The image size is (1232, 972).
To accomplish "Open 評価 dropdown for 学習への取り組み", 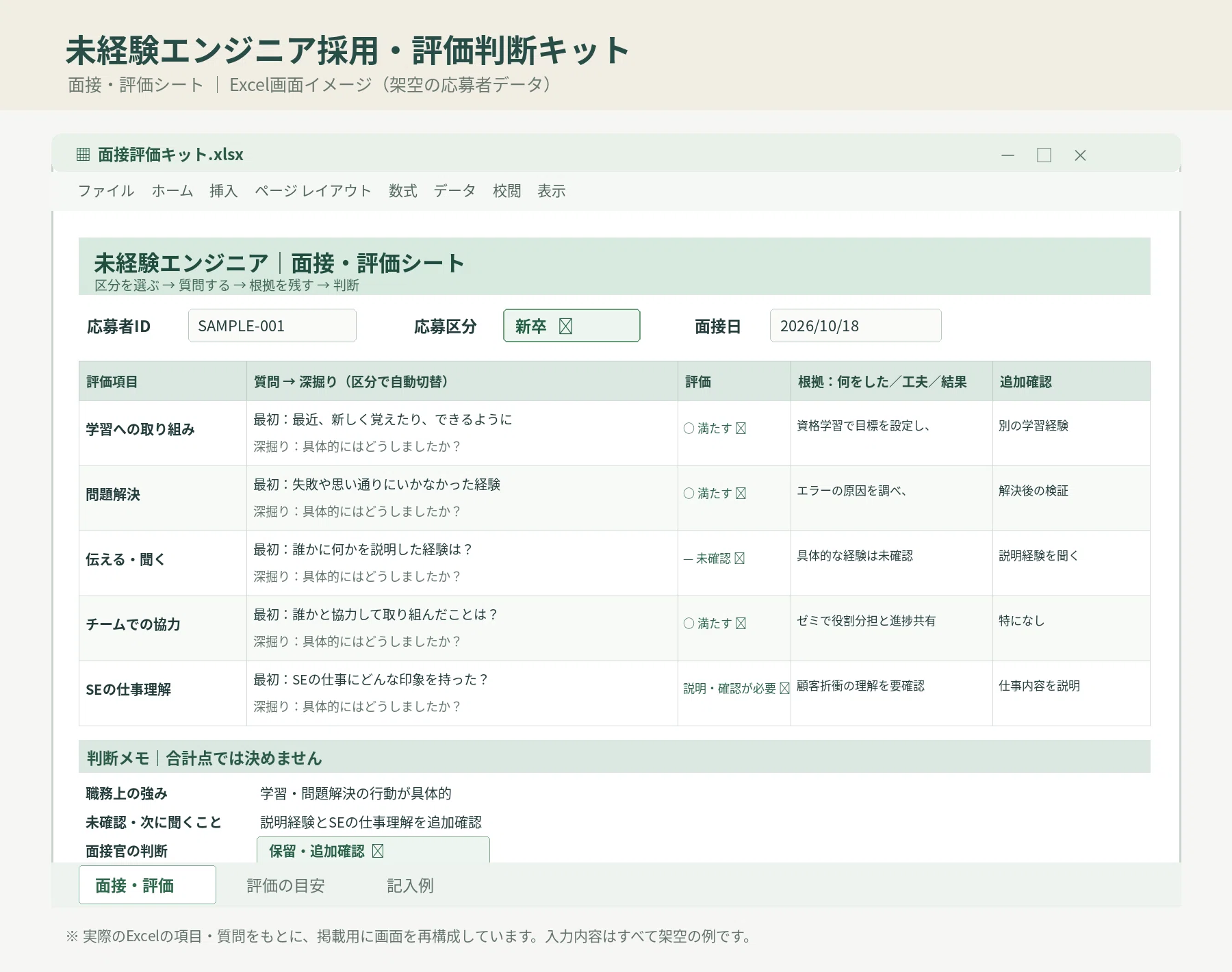I will [x=715, y=429].
